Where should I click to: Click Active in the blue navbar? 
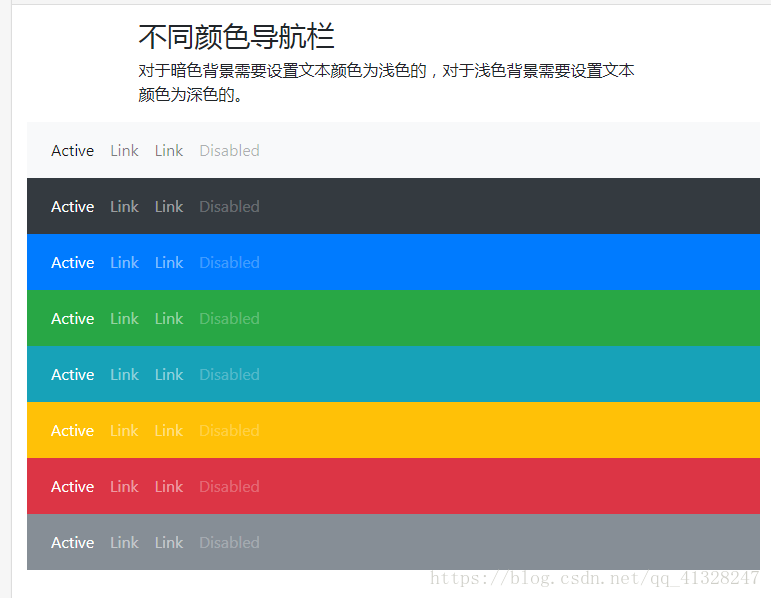coord(72,263)
